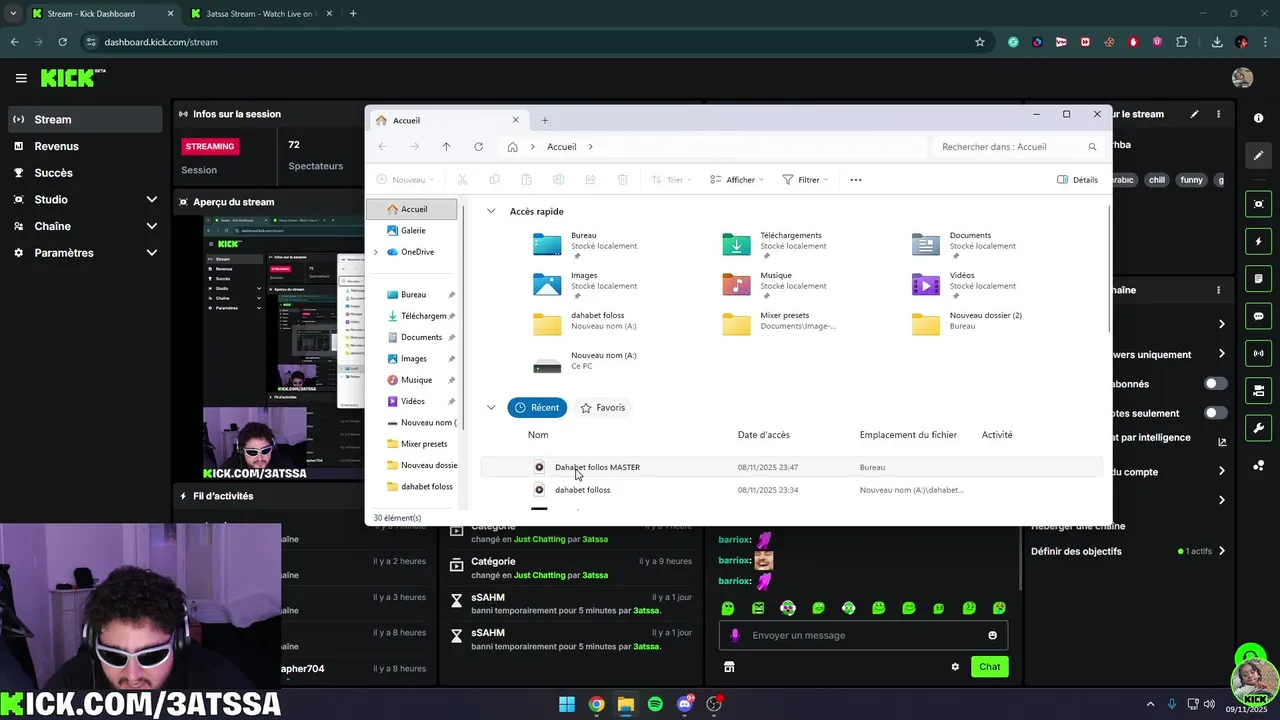Viewport: 1280px width, 720px height.
Task: Open Spotify from the taskbar
Action: click(x=655, y=704)
